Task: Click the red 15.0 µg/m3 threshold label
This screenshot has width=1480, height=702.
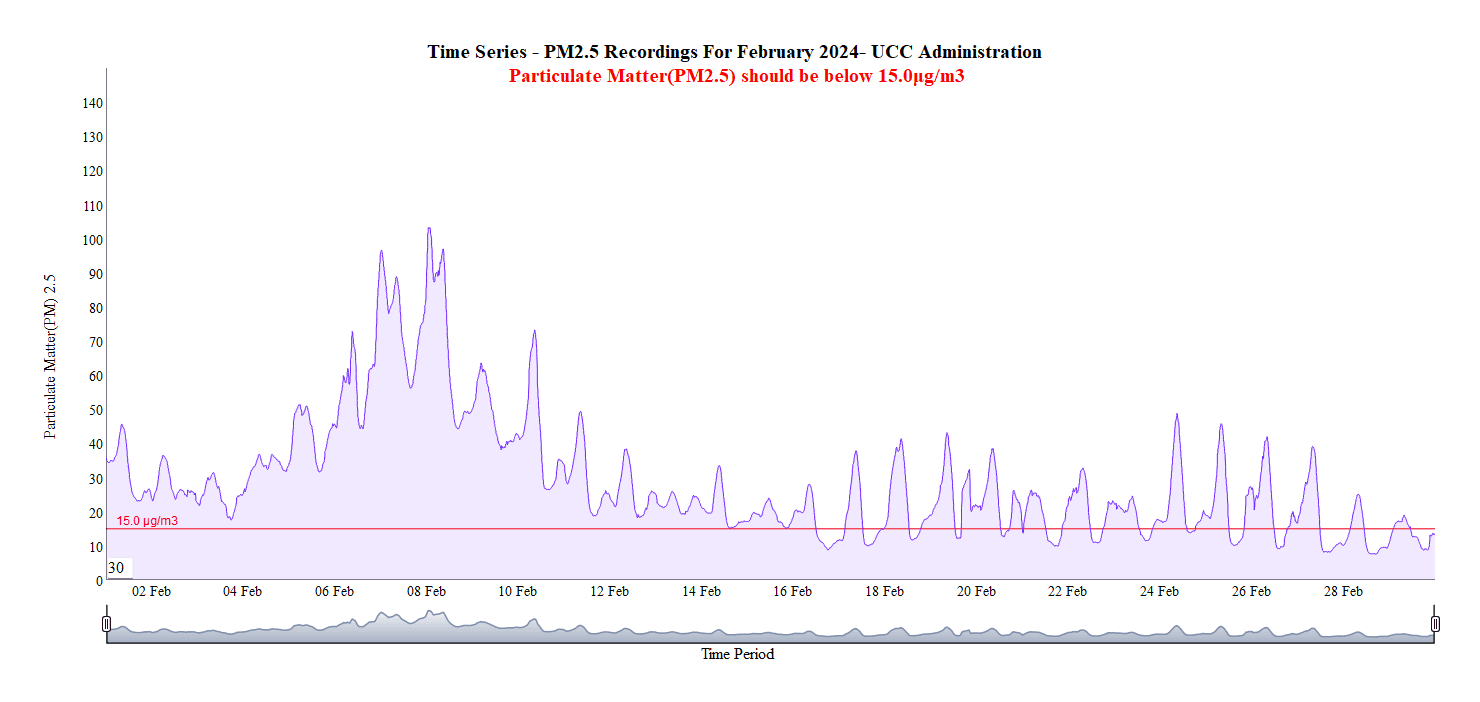Action: 147,521
